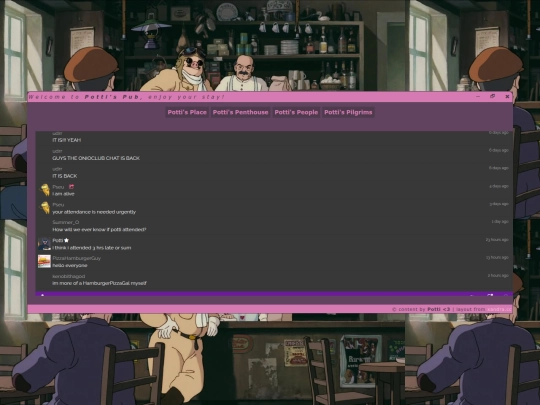Click the username kenobithagod
The height and width of the screenshot is (405, 540).
(x=69, y=276)
